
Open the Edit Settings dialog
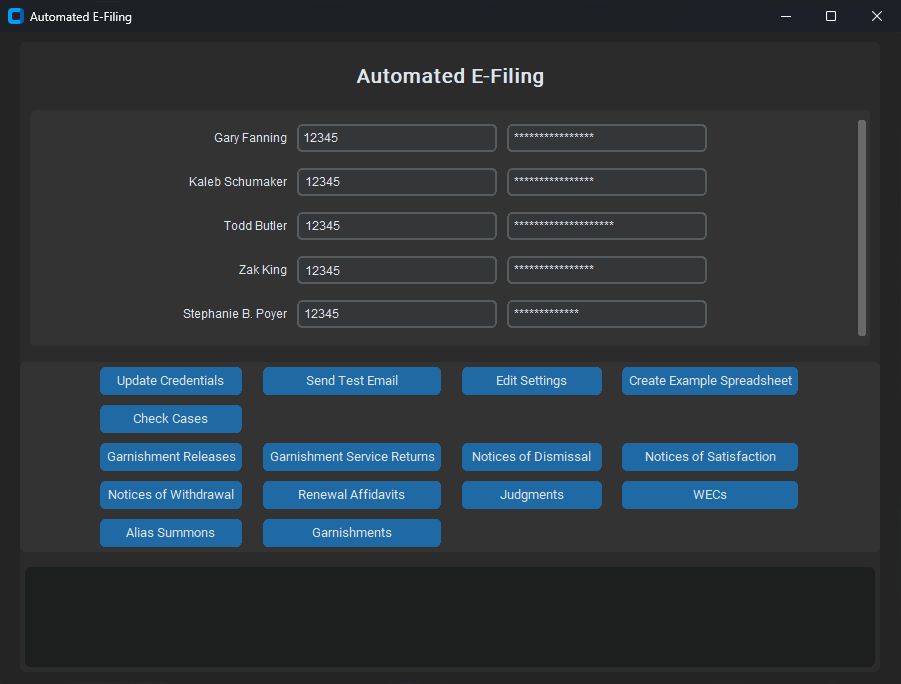[531, 381]
